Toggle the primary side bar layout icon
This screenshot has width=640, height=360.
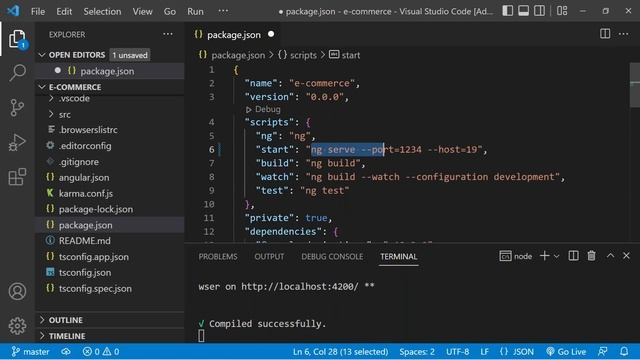pyautogui.click(x=507, y=11)
